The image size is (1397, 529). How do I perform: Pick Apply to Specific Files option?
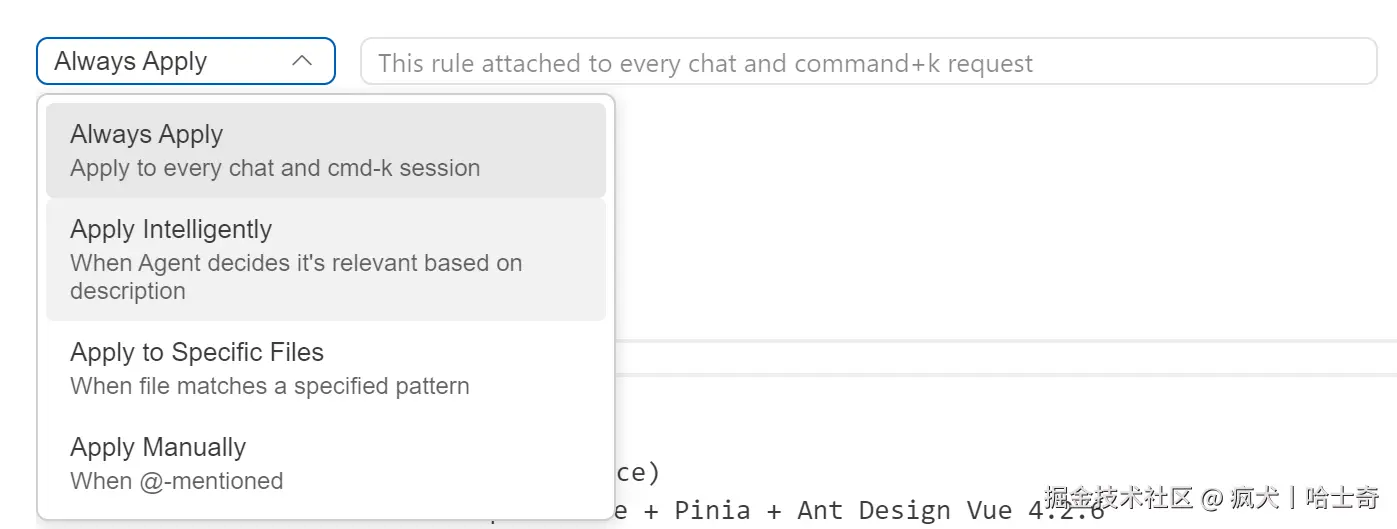click(x=197, y=353)
